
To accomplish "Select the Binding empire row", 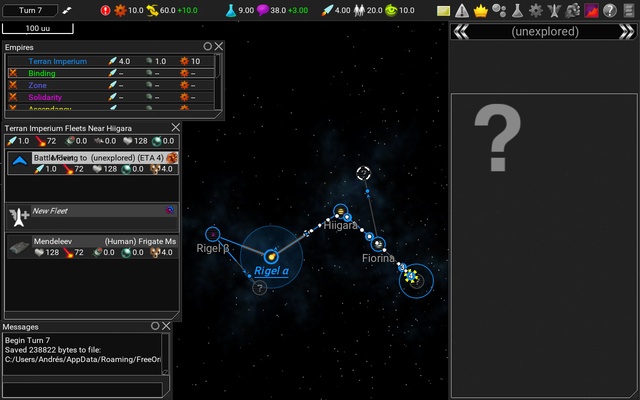I will pyautogui.click(x=111, y=73).
